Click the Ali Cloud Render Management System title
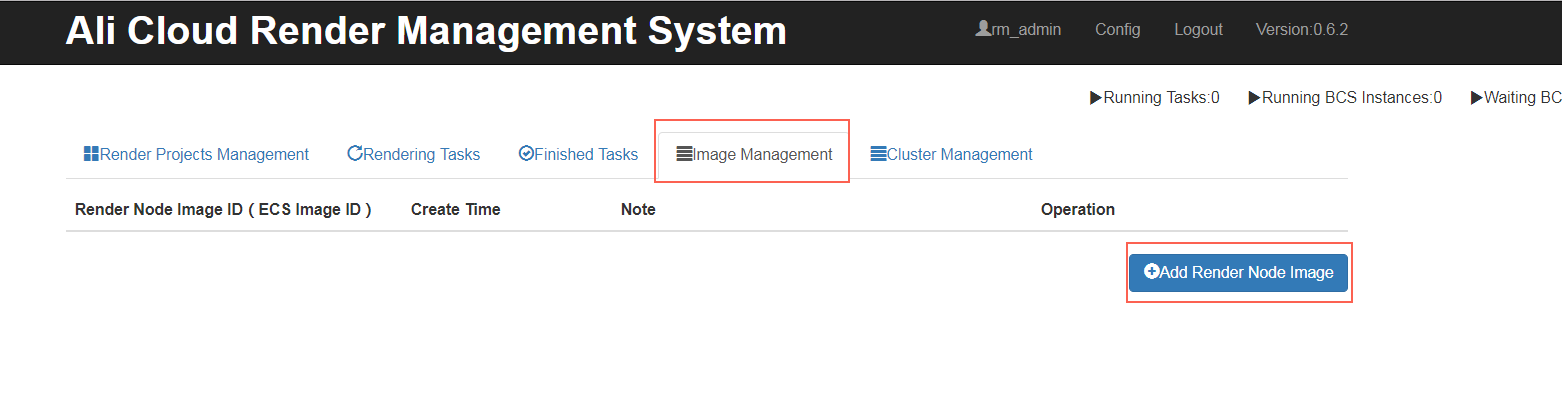Screen dimensions: 1562x403 426,32
